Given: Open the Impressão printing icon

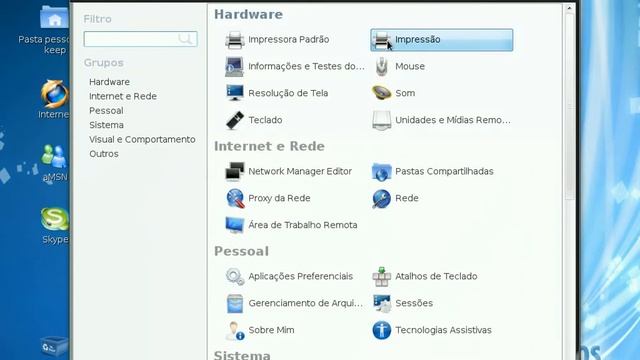Looking at the screenshot, I should 382,40.
